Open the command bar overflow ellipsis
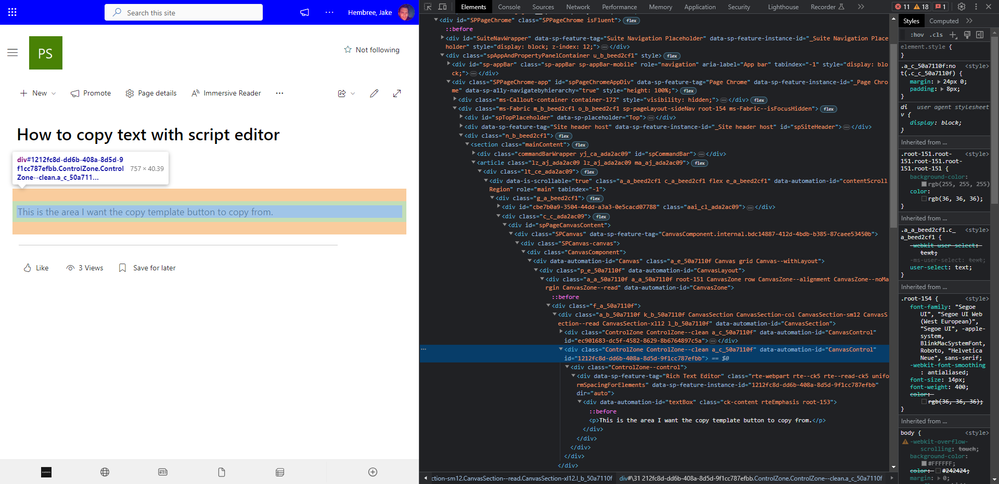Screen dimensions: 999x484 (x=279, y=93)
